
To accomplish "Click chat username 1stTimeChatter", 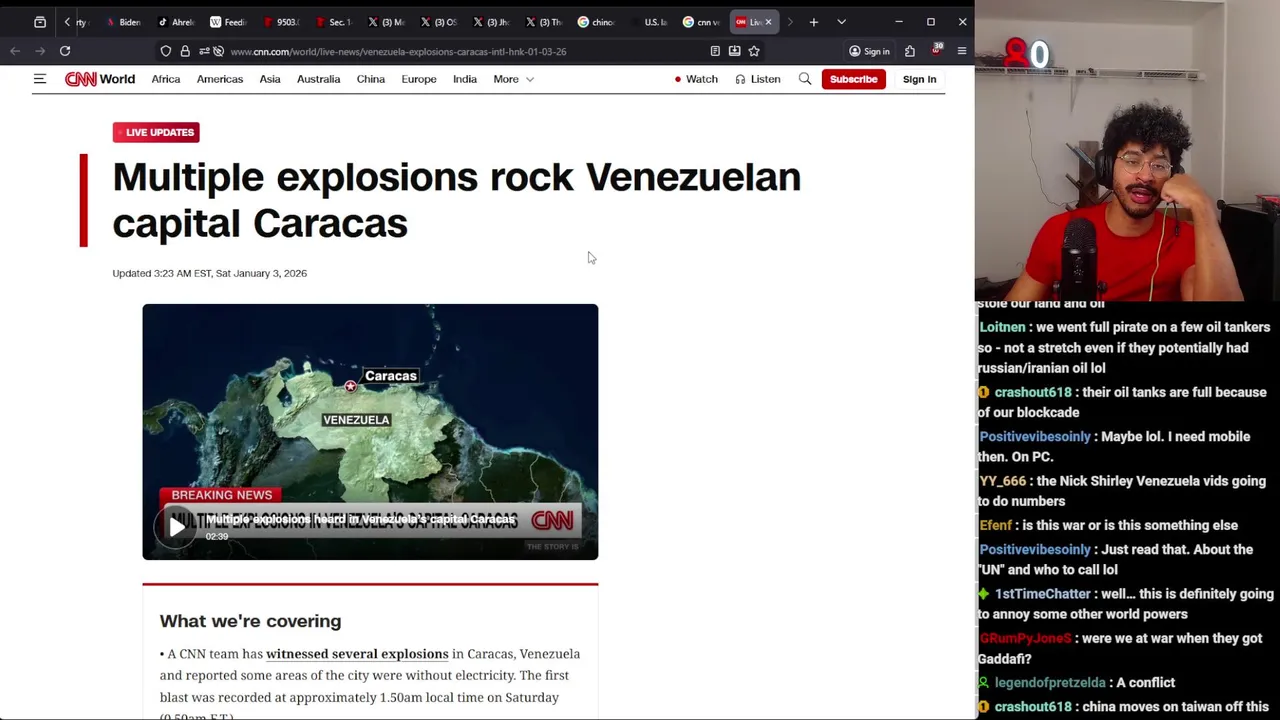I will [x=1042, y=594].
